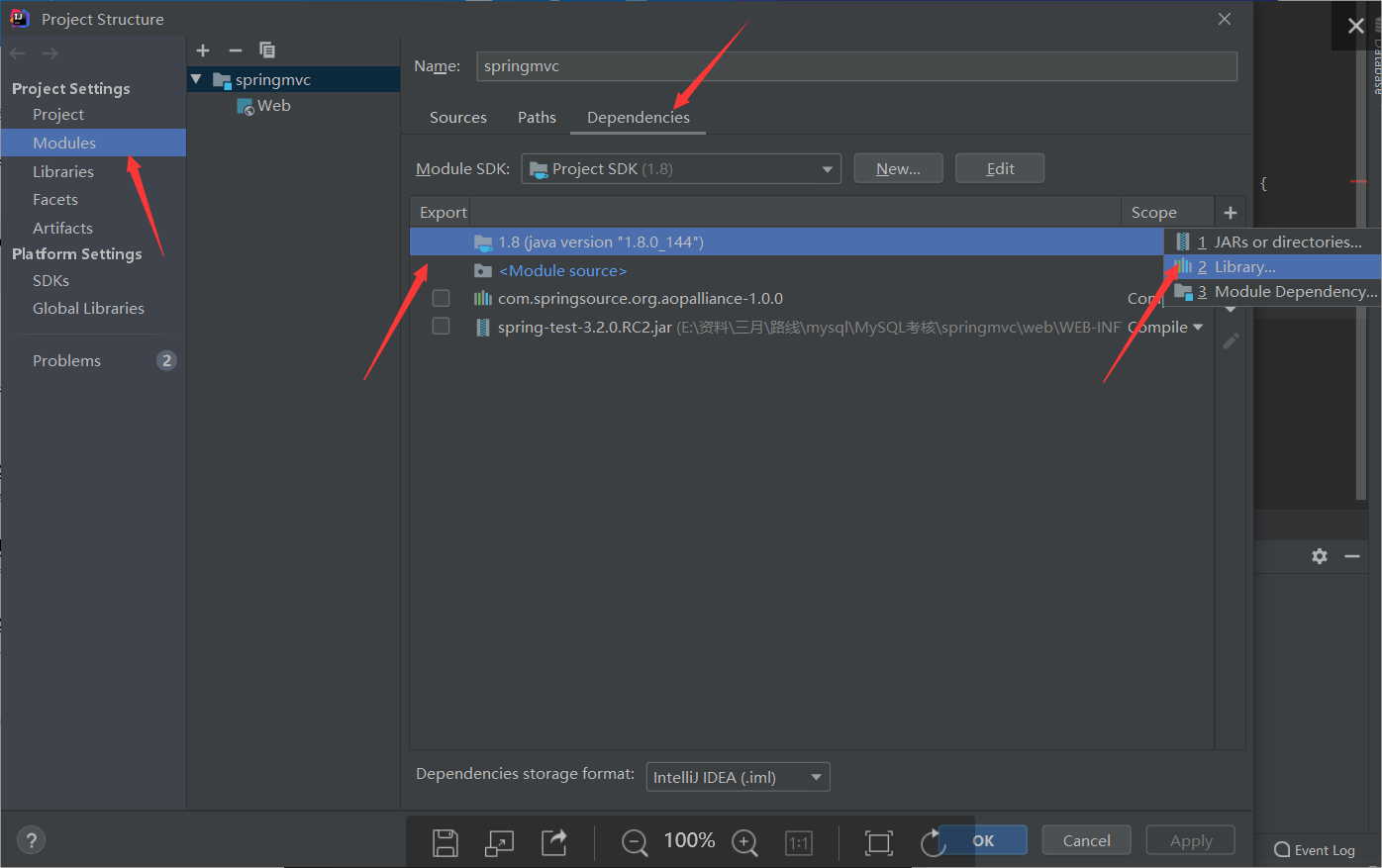Click the remove module minus icon

tap(235, 50)
